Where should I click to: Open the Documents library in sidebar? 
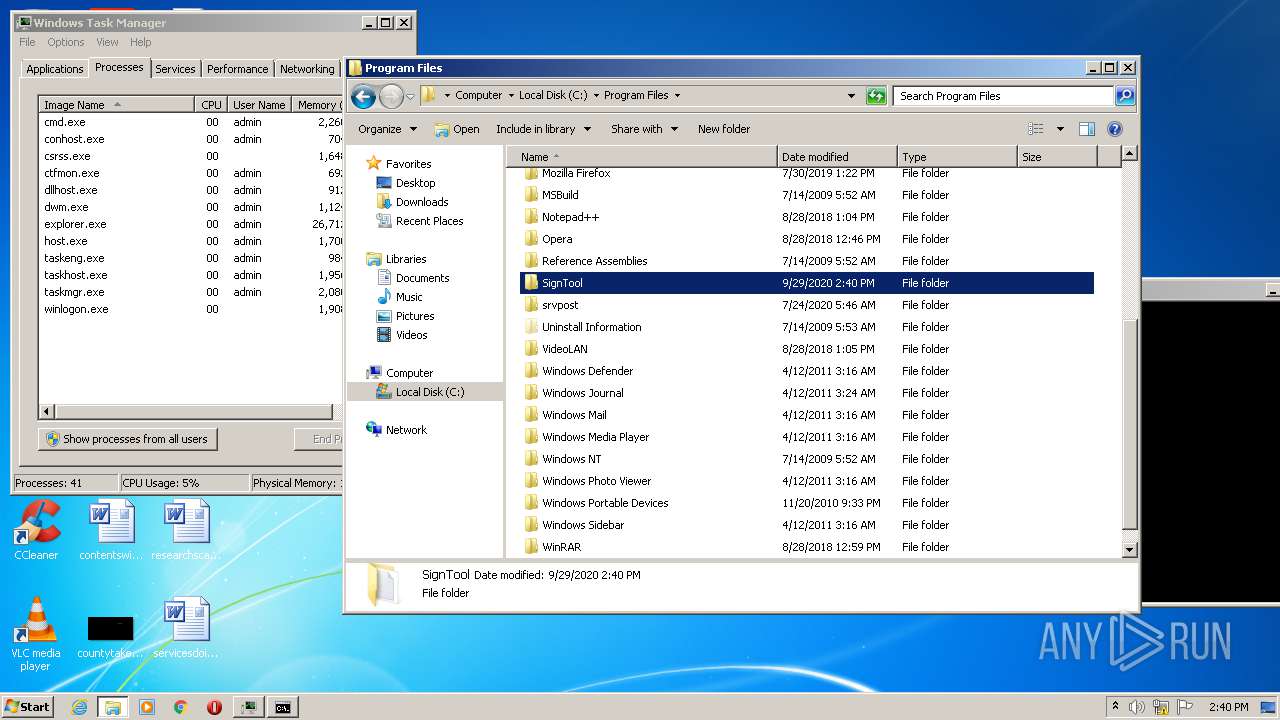[422, 278]
